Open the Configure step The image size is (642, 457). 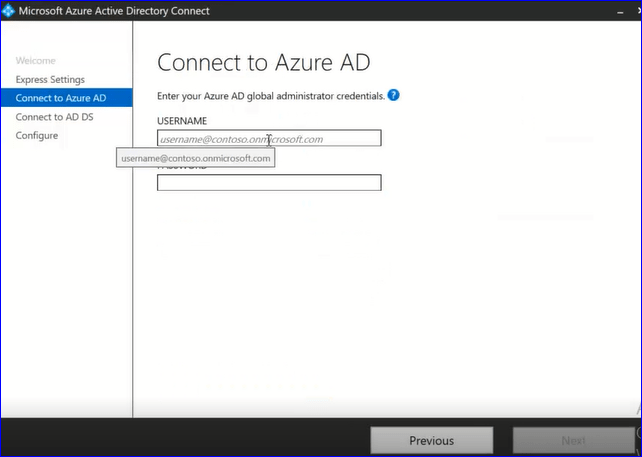point(37,136)
